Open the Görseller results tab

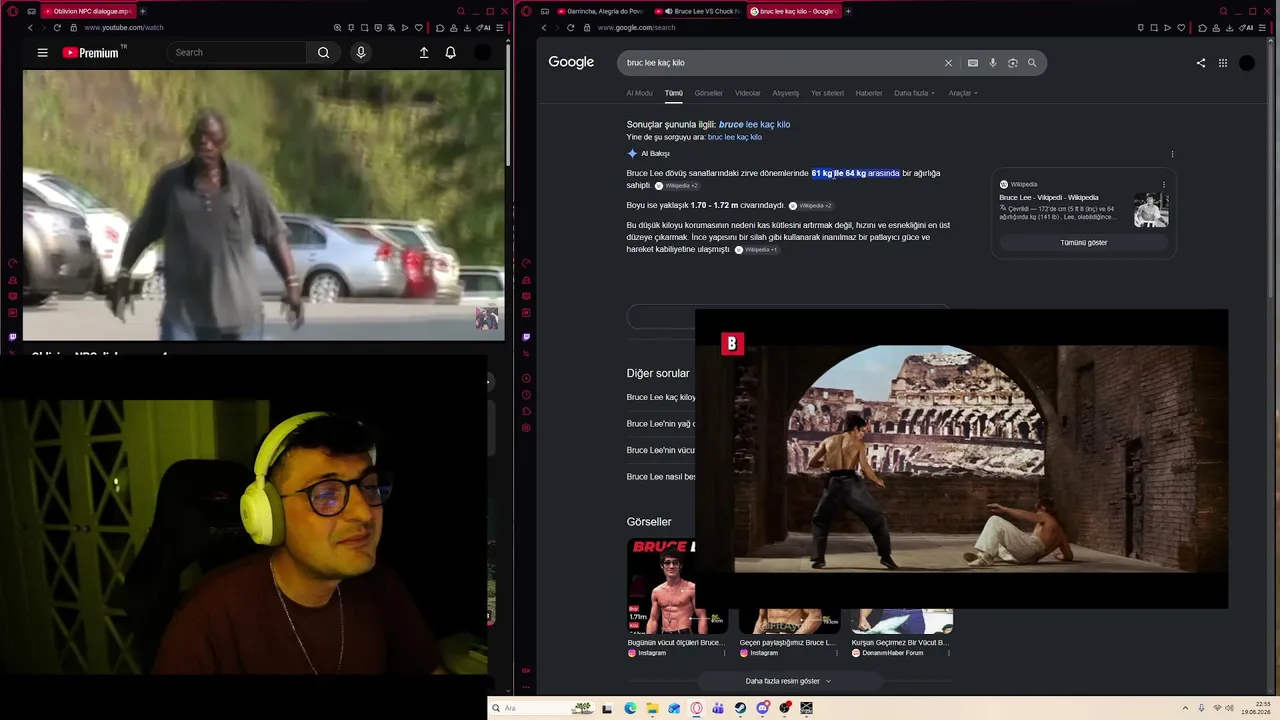tap(708, 93)
